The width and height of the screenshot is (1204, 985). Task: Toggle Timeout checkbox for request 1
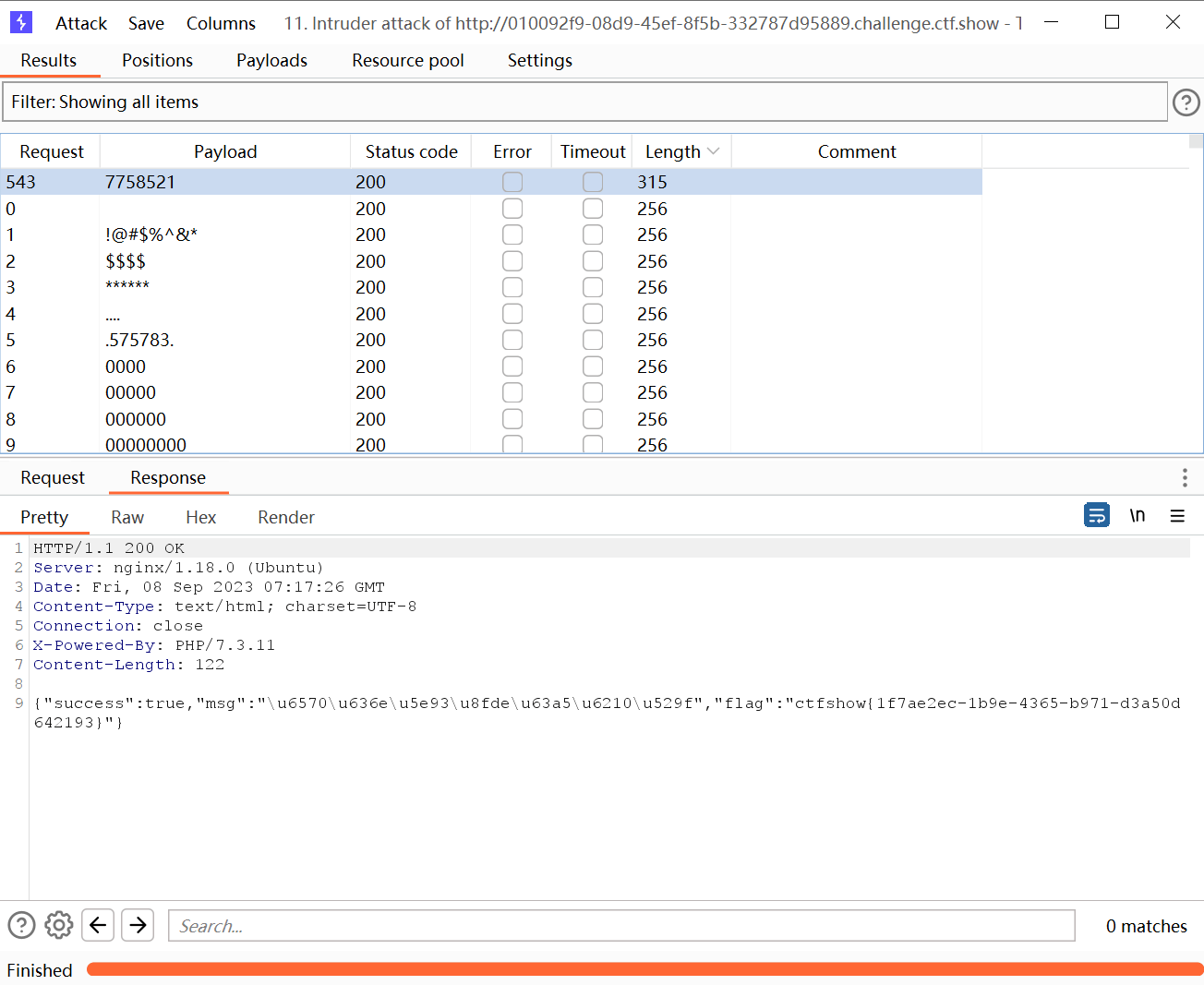[593, 234]
